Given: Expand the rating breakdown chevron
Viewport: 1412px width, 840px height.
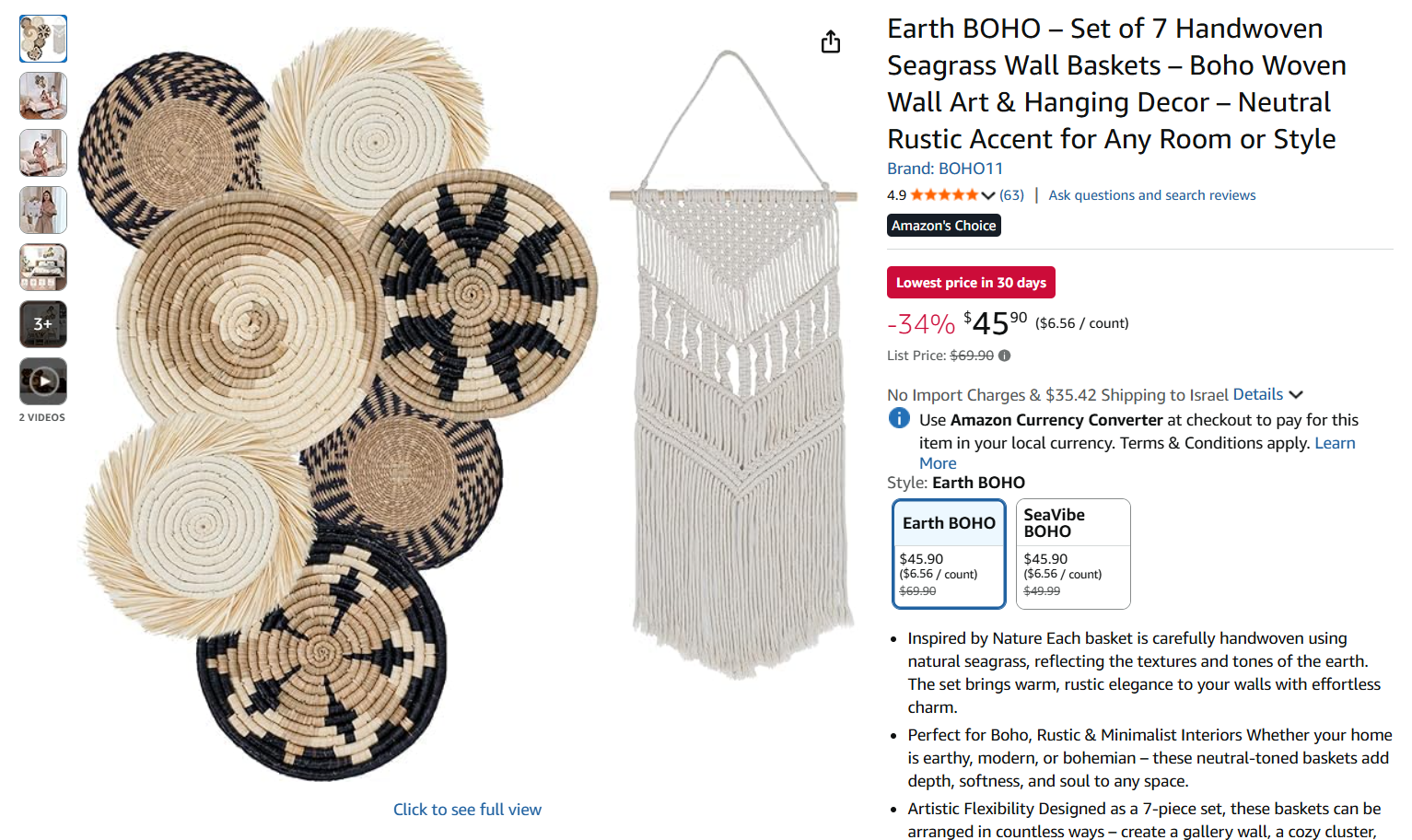Looking at the screenshot, I should click(x=988, y=195).
